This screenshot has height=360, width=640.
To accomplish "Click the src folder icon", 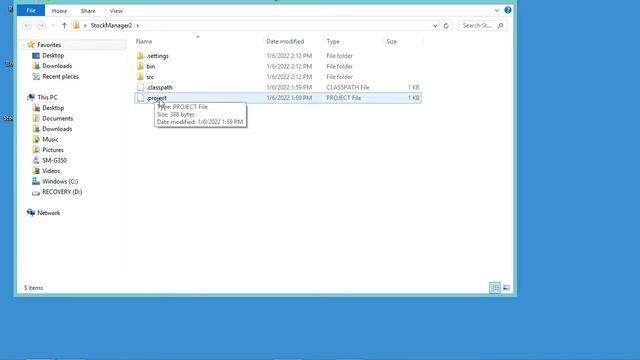I will tap(140, 77).
